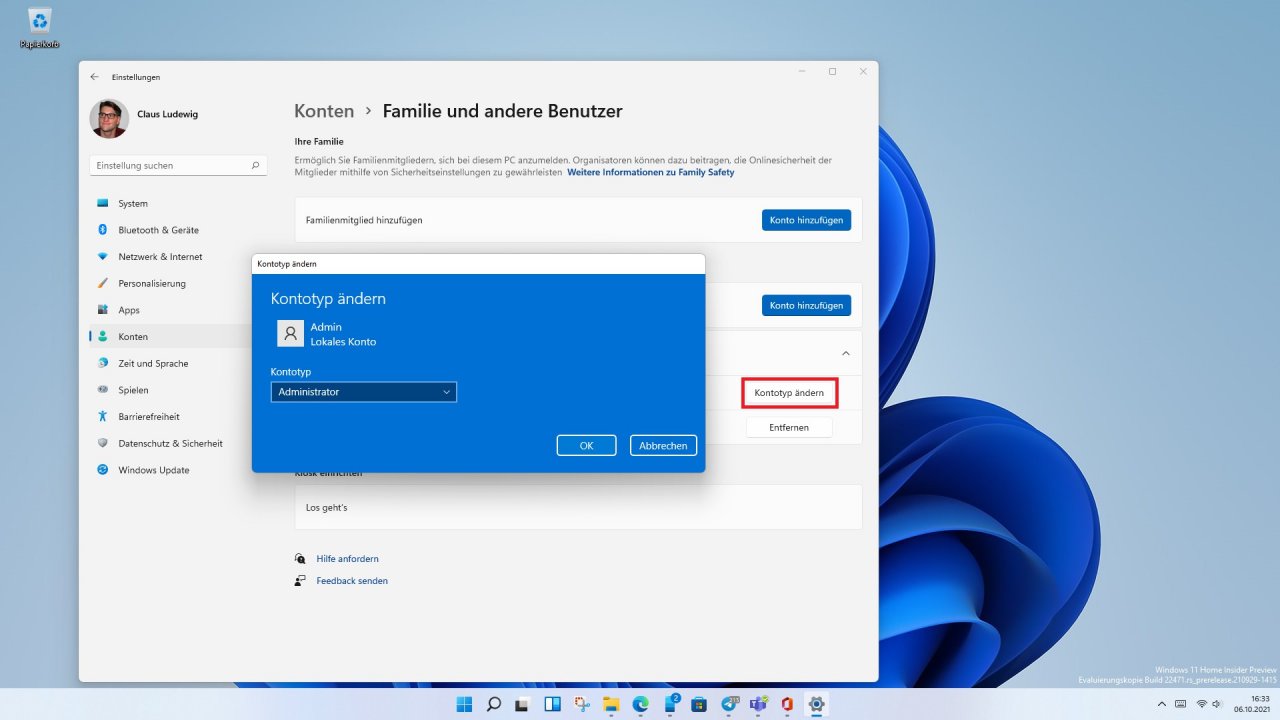Click the Datenschutz & Sicherheit shield icon
This screenshot has width=1280, height=720.
(x=102, y=443)
